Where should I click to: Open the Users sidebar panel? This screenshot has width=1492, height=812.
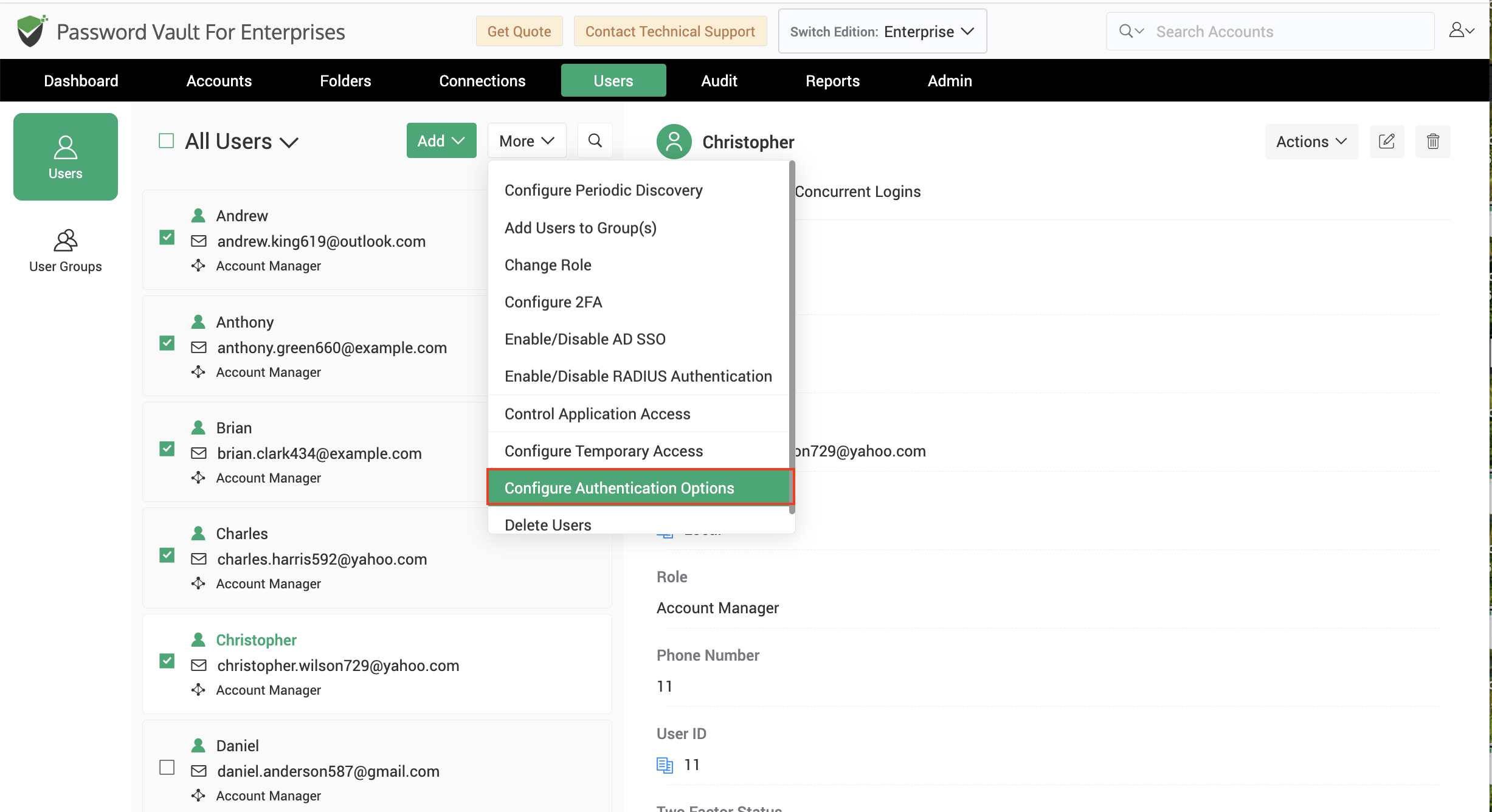66,157
